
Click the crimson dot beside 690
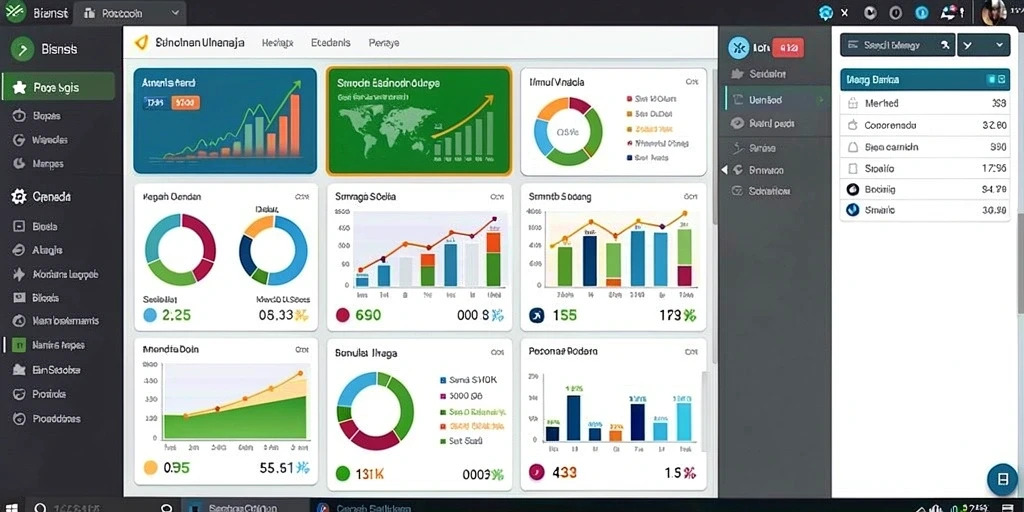(343, 315)
